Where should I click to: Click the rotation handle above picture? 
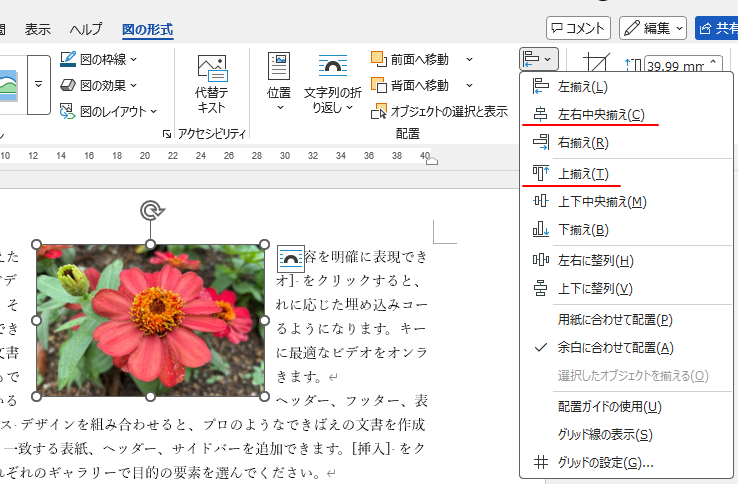click(152, 210)
